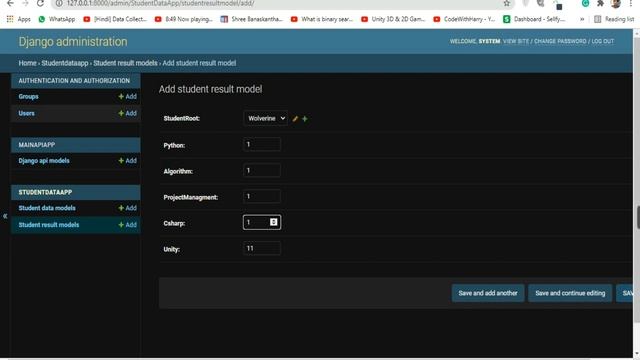
Task: Open the Authentication and Authorization section
Action: click(x=74, y=81)
